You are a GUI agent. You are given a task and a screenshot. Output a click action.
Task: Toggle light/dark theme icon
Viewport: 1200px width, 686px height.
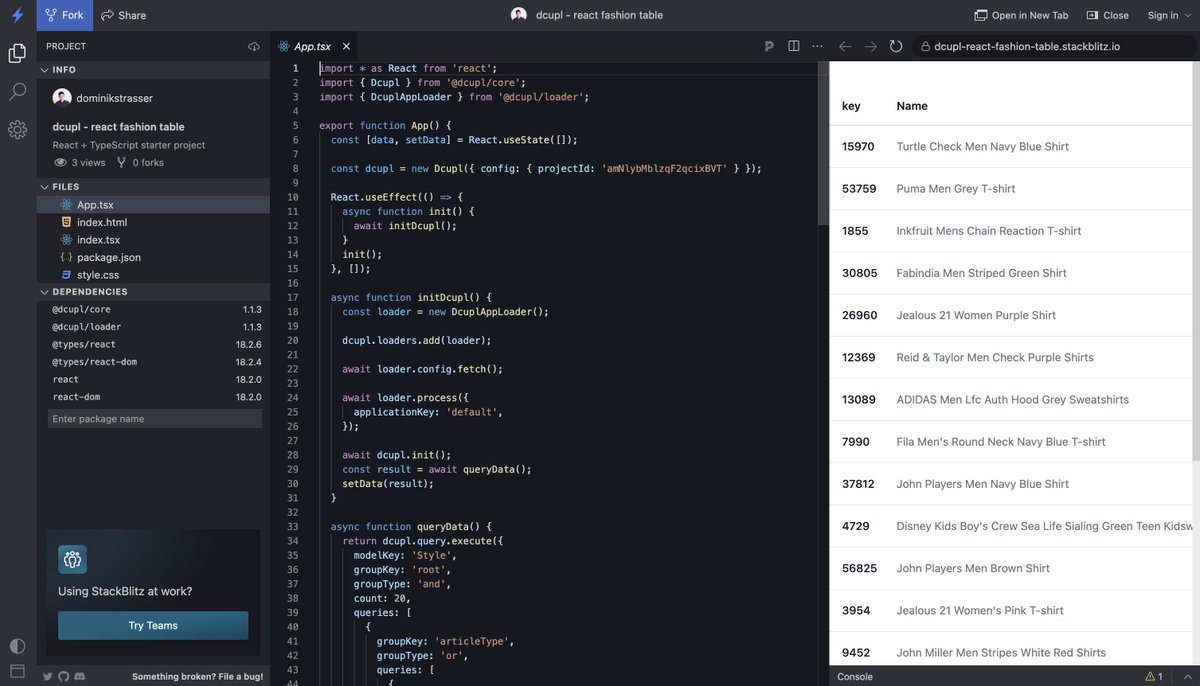pyautogui.click(x=17, y=646)
